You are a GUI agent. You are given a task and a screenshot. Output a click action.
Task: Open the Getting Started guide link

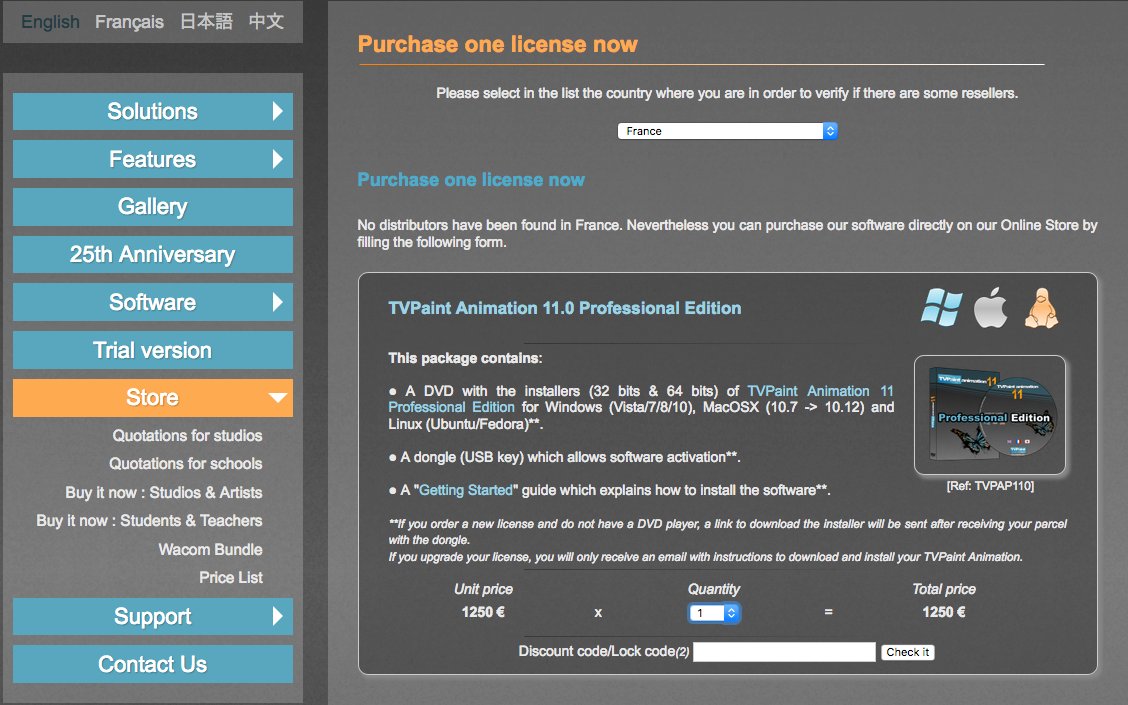pyautogui.click(x=465, y=490)
